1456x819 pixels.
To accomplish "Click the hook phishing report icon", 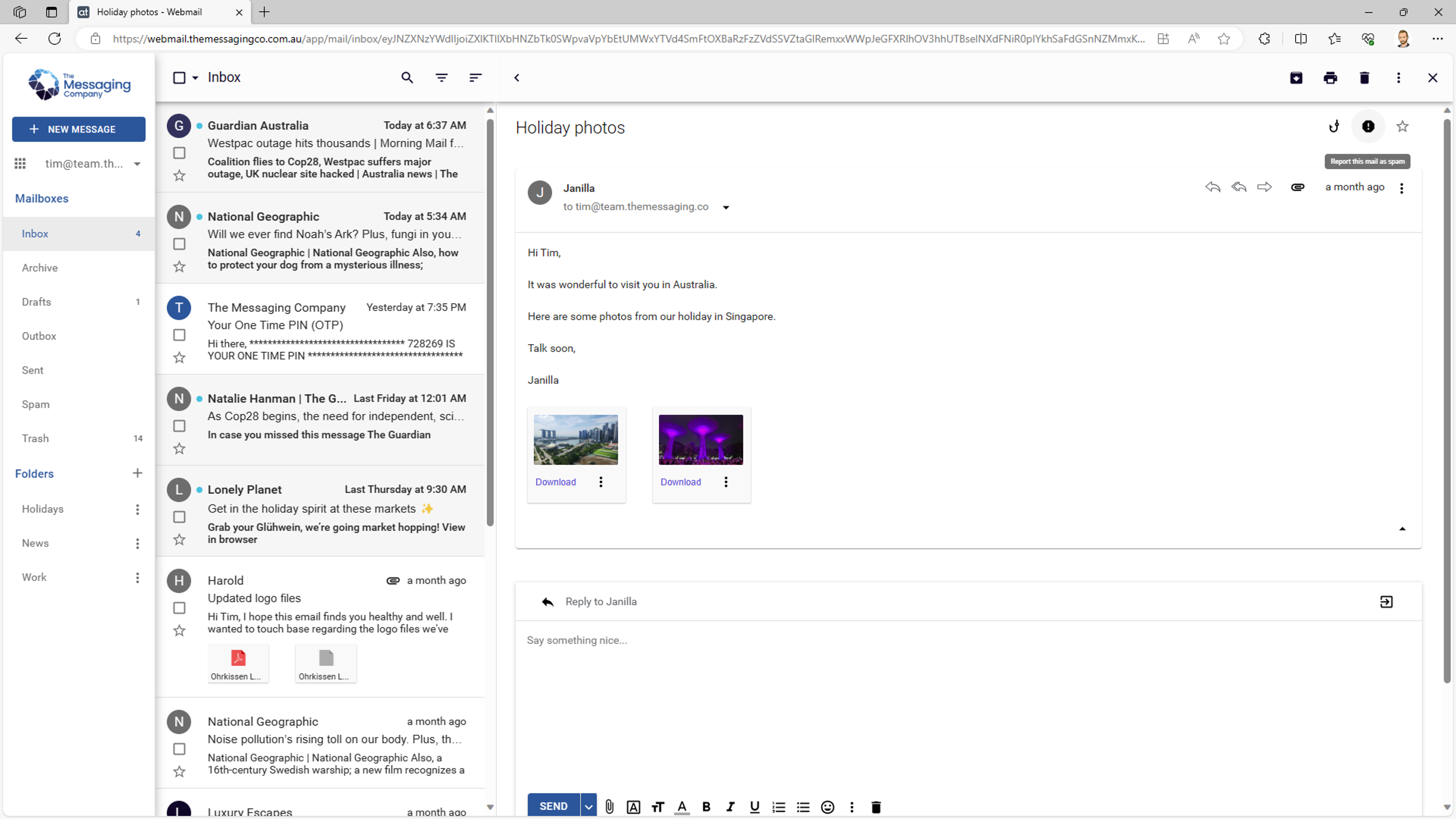I will pyautogui.click(x=1334, y=127).
